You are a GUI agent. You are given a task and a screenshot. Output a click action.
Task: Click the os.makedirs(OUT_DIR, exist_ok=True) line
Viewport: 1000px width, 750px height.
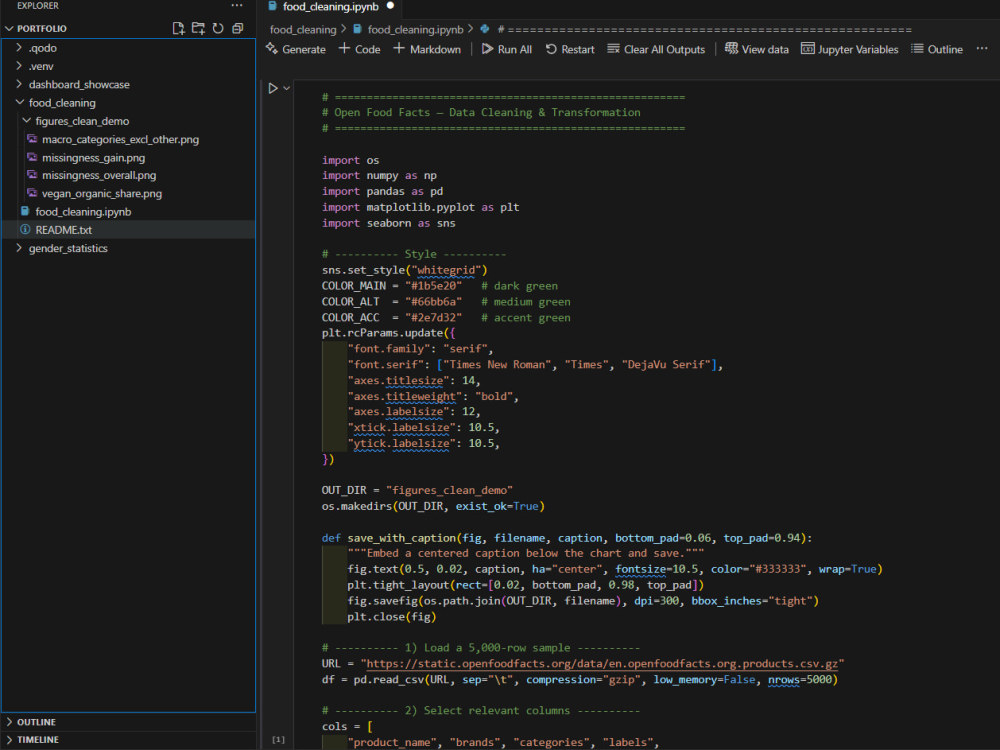[433, 506]
